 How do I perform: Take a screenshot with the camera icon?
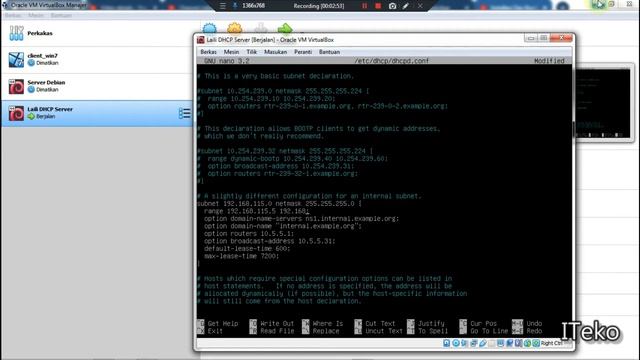(392, 6)
